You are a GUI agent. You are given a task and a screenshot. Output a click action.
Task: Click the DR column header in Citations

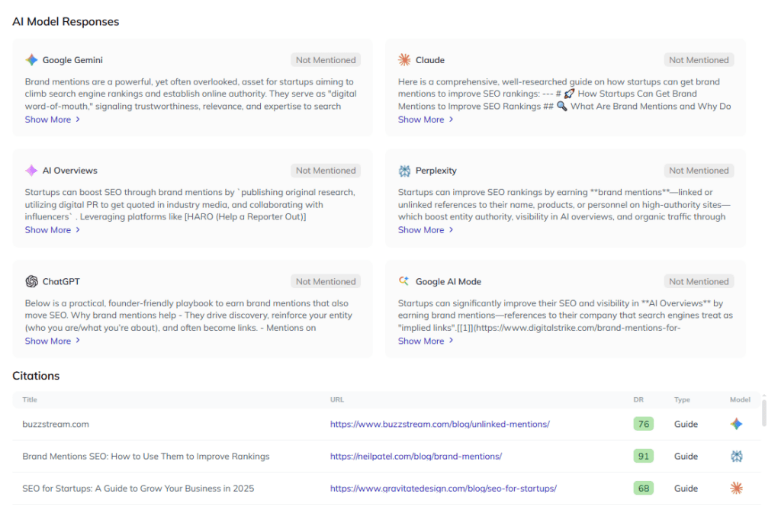point(638,400)
